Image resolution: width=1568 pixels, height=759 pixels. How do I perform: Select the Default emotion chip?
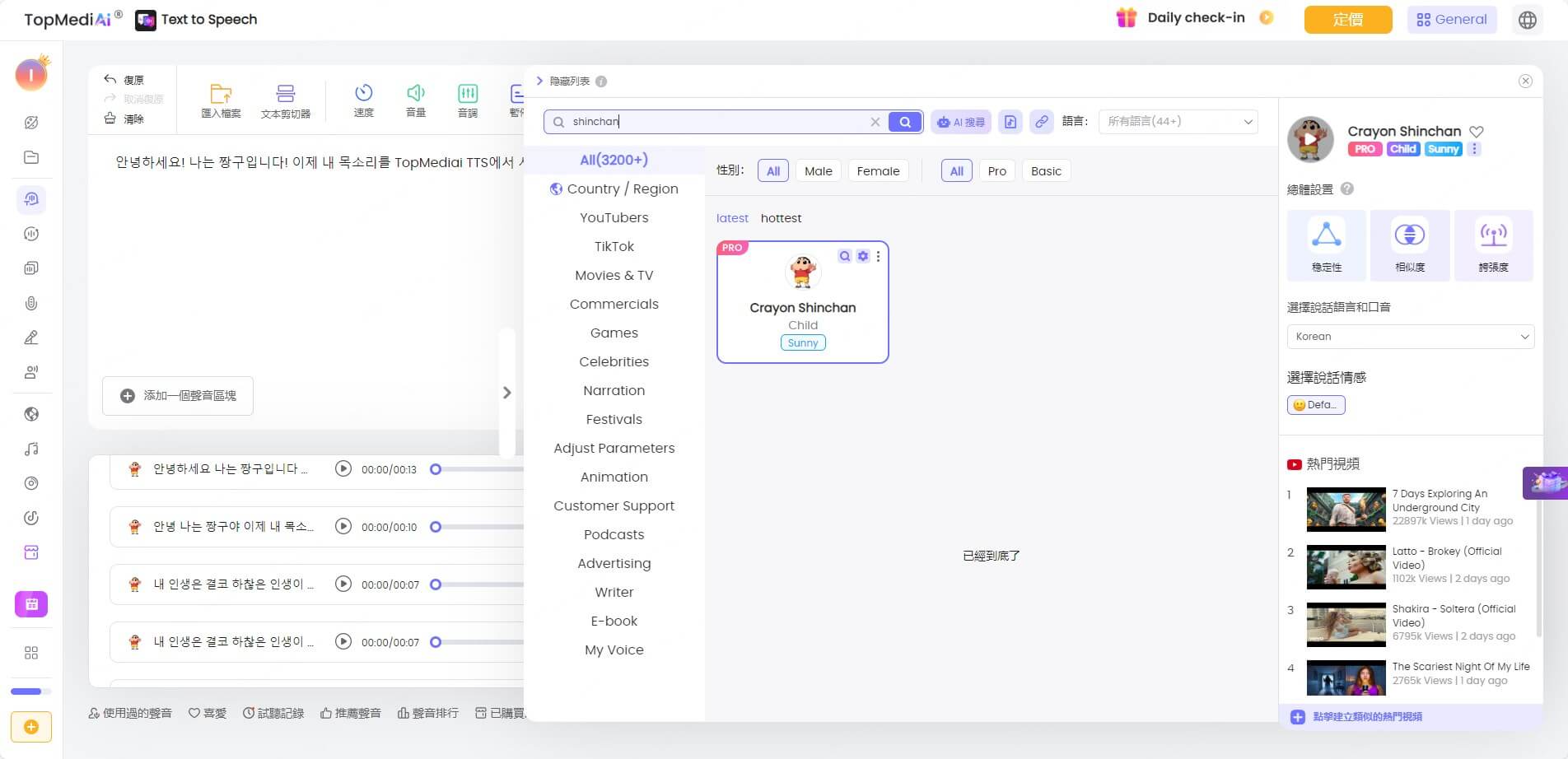[x=1316, y=405]
